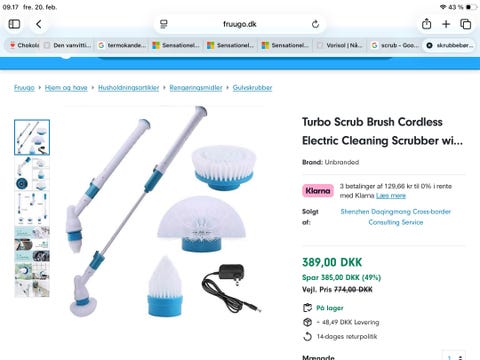The height and width of the screenshot is (360, 480).
Task: Open the Gulvskrubber breadcrumb link
Action: click(252, 88)
